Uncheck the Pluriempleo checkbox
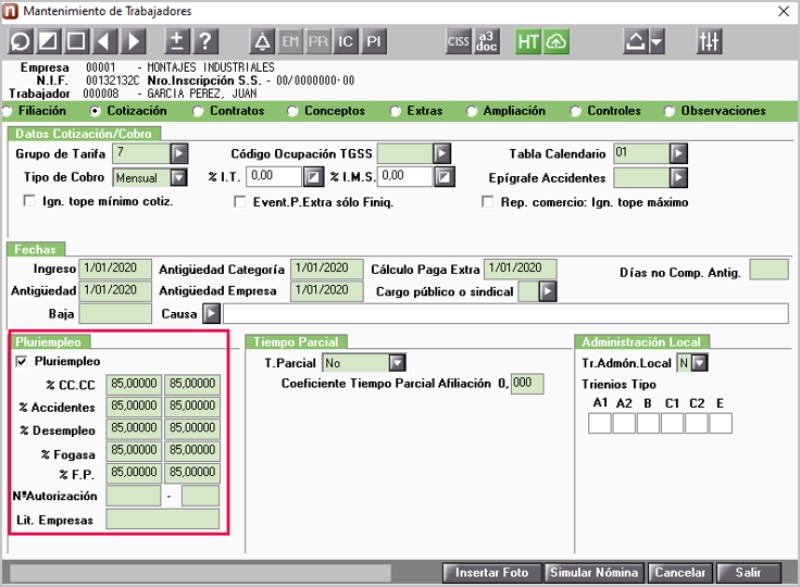The height and width of the screenshot is (587, 800). click(x=22, y=361)
